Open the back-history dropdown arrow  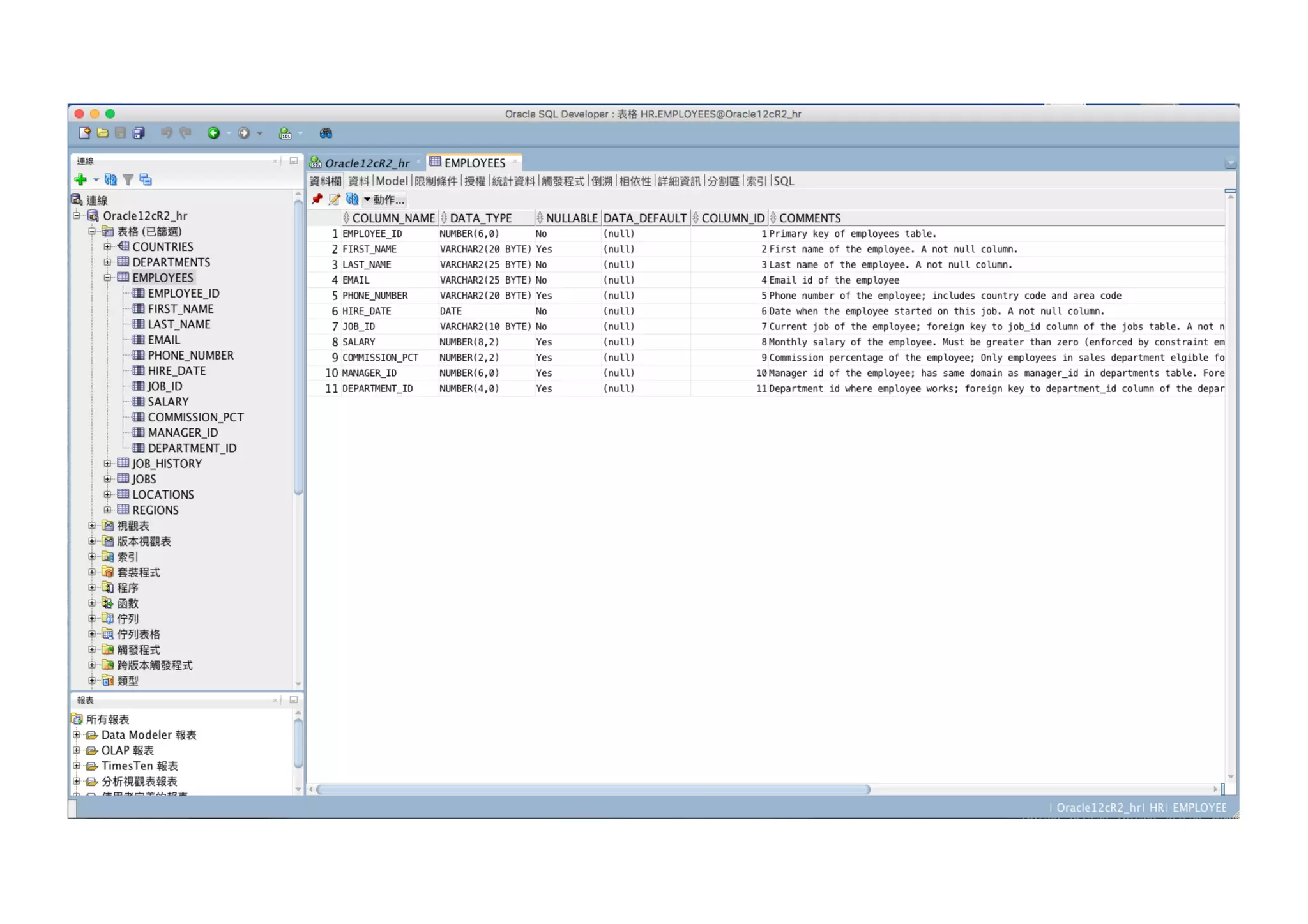tap(229, 133)
